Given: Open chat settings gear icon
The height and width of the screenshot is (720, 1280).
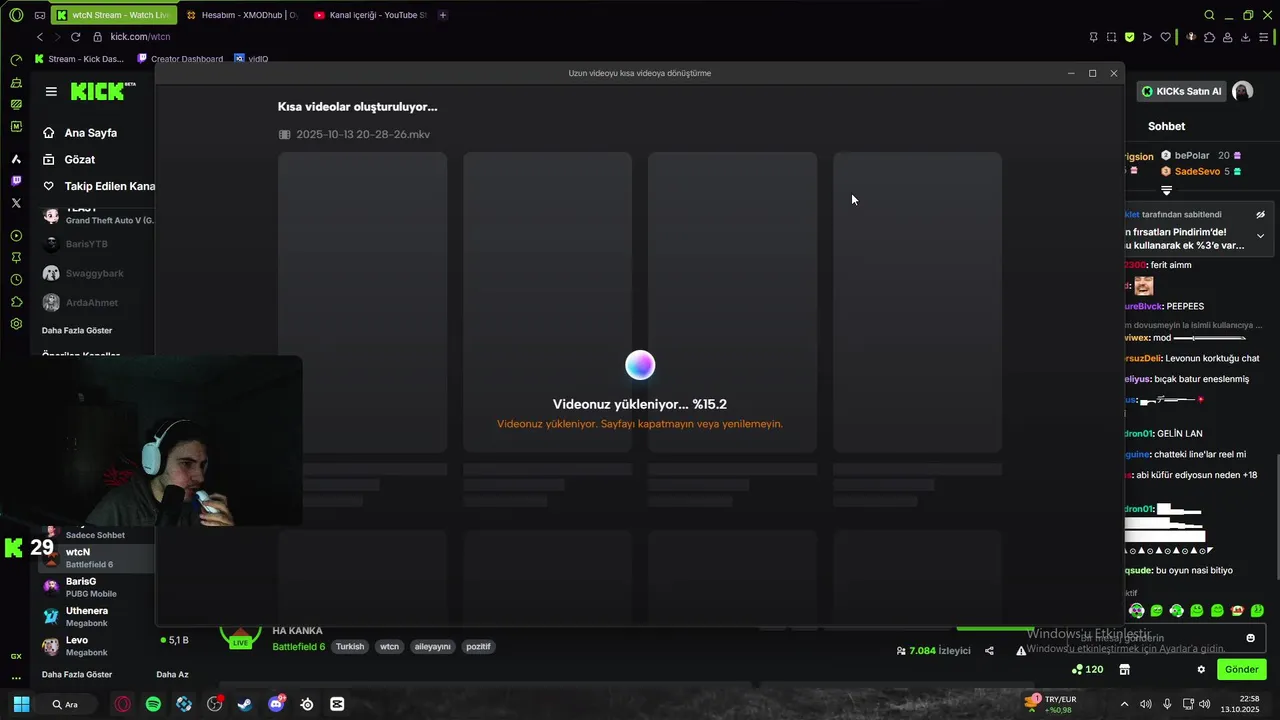Looking at the screenshot, I should tap(1201, 669).
